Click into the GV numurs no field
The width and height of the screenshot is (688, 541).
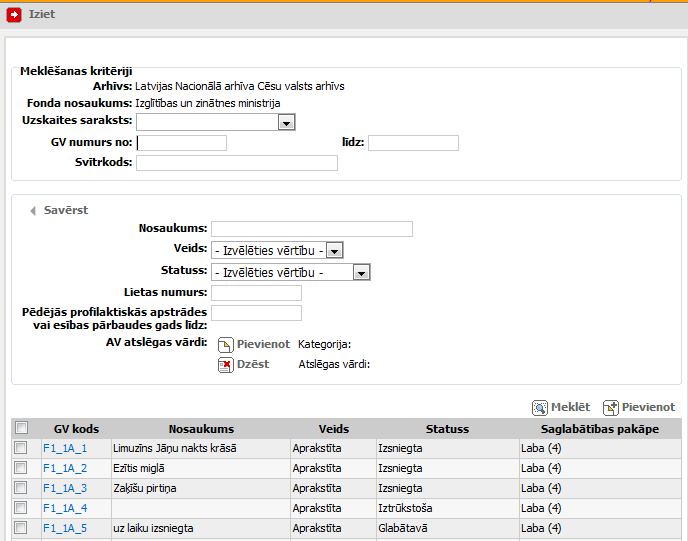[x=182, y=143]
